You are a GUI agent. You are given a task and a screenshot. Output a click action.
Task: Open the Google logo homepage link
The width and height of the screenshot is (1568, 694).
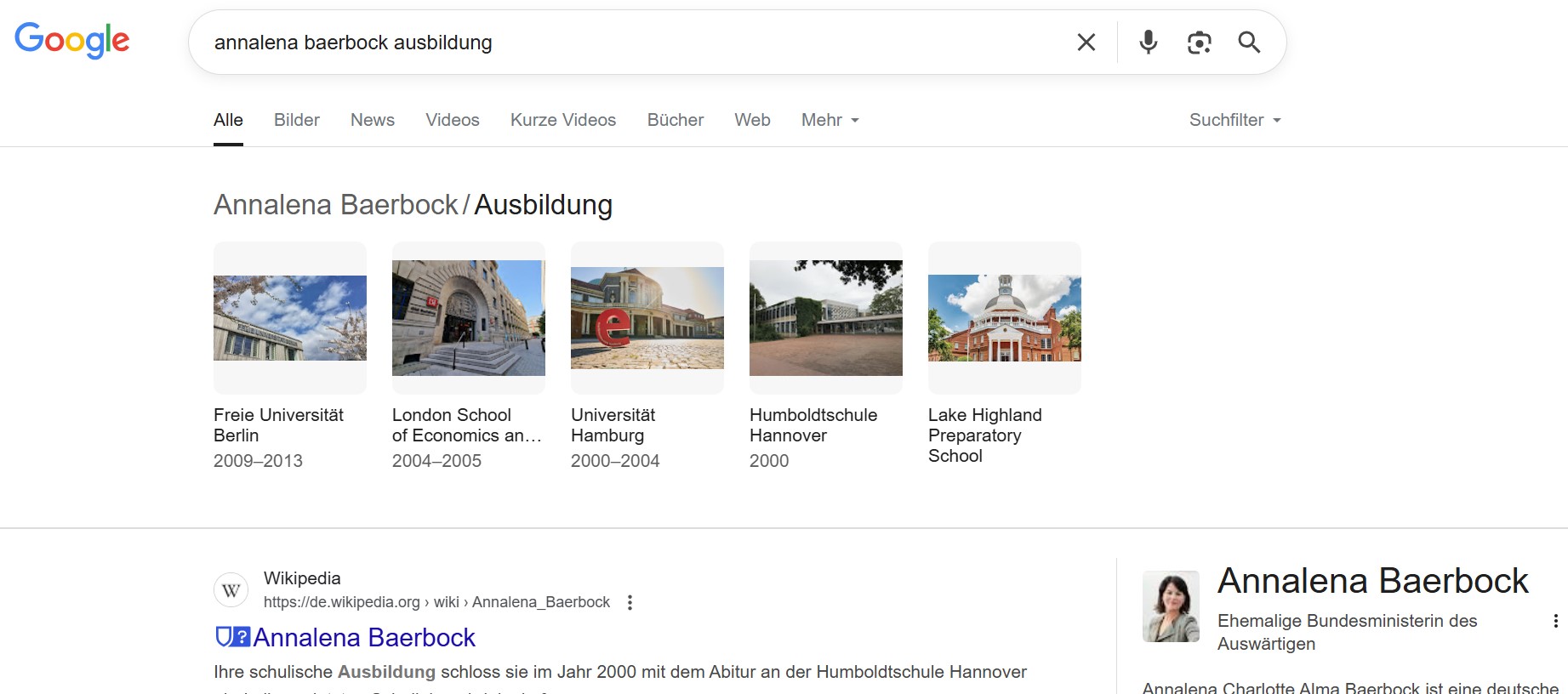[x=72, y=40]
